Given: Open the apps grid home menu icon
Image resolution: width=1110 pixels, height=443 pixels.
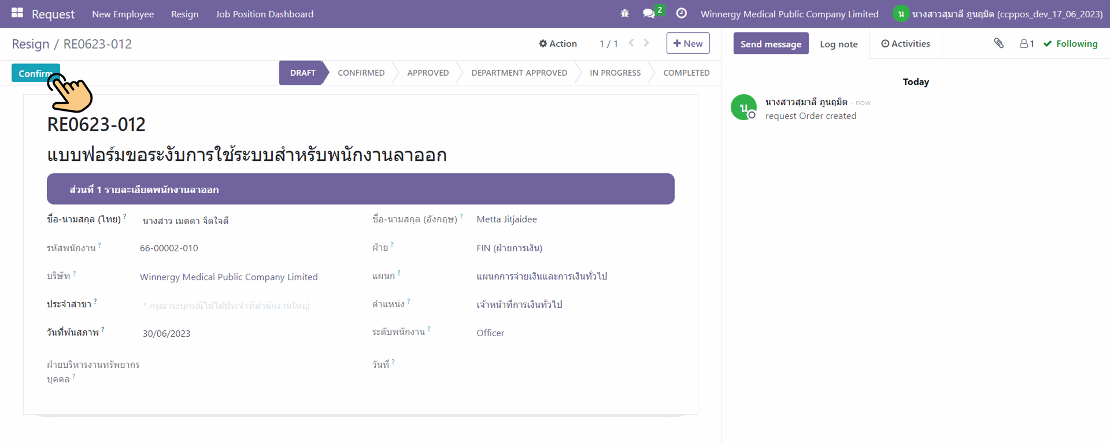Looking at the screenshot, I should [x=17, y=14].
